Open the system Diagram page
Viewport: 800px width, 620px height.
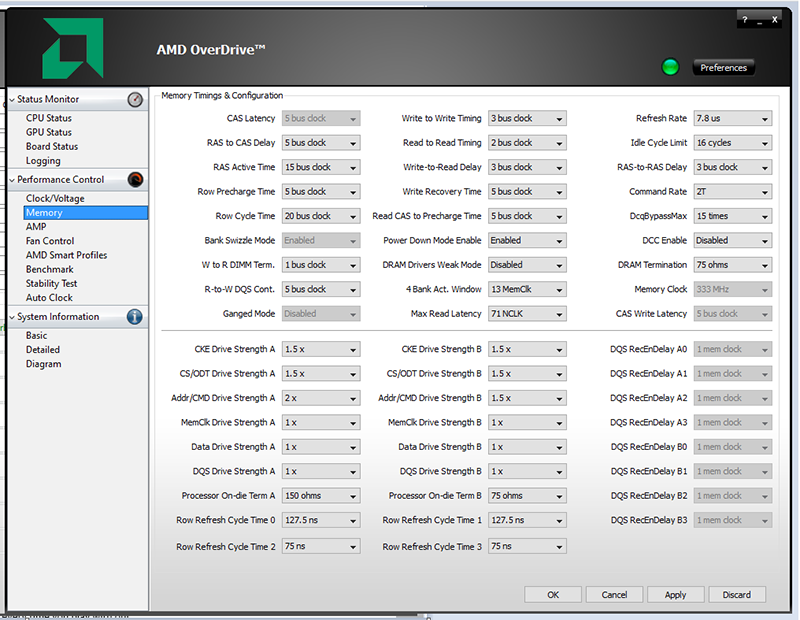pos(44,364)
